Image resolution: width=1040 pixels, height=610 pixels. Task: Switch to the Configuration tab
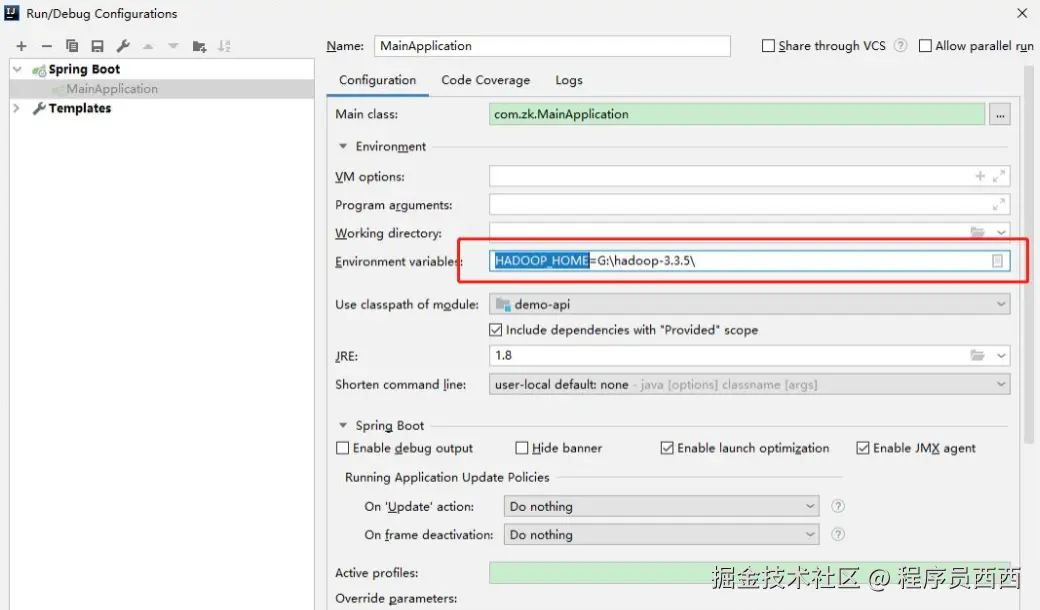377,80
